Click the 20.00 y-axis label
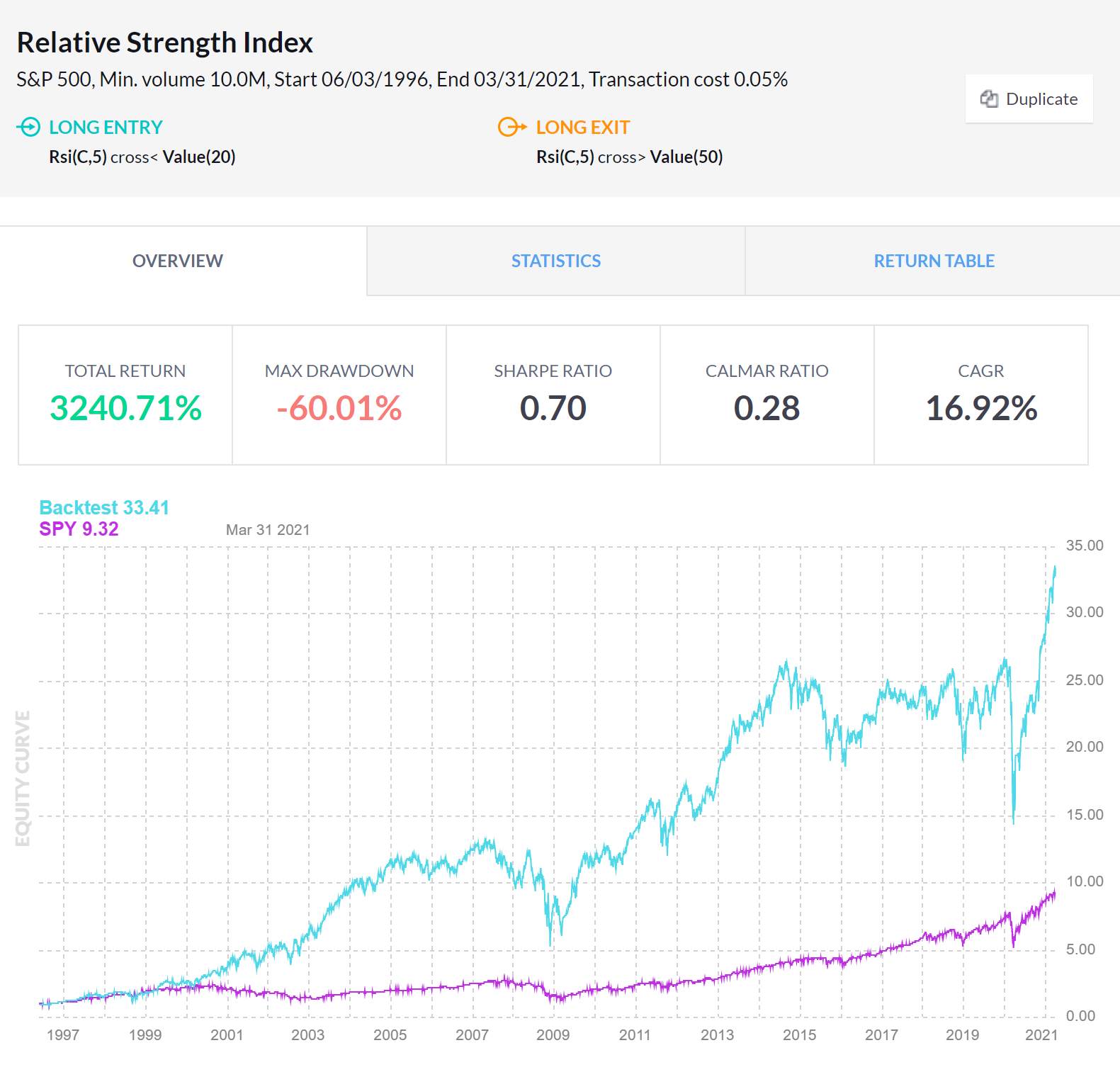The height and width of the screenshot is (1072, 1120). click(1085, 747)
